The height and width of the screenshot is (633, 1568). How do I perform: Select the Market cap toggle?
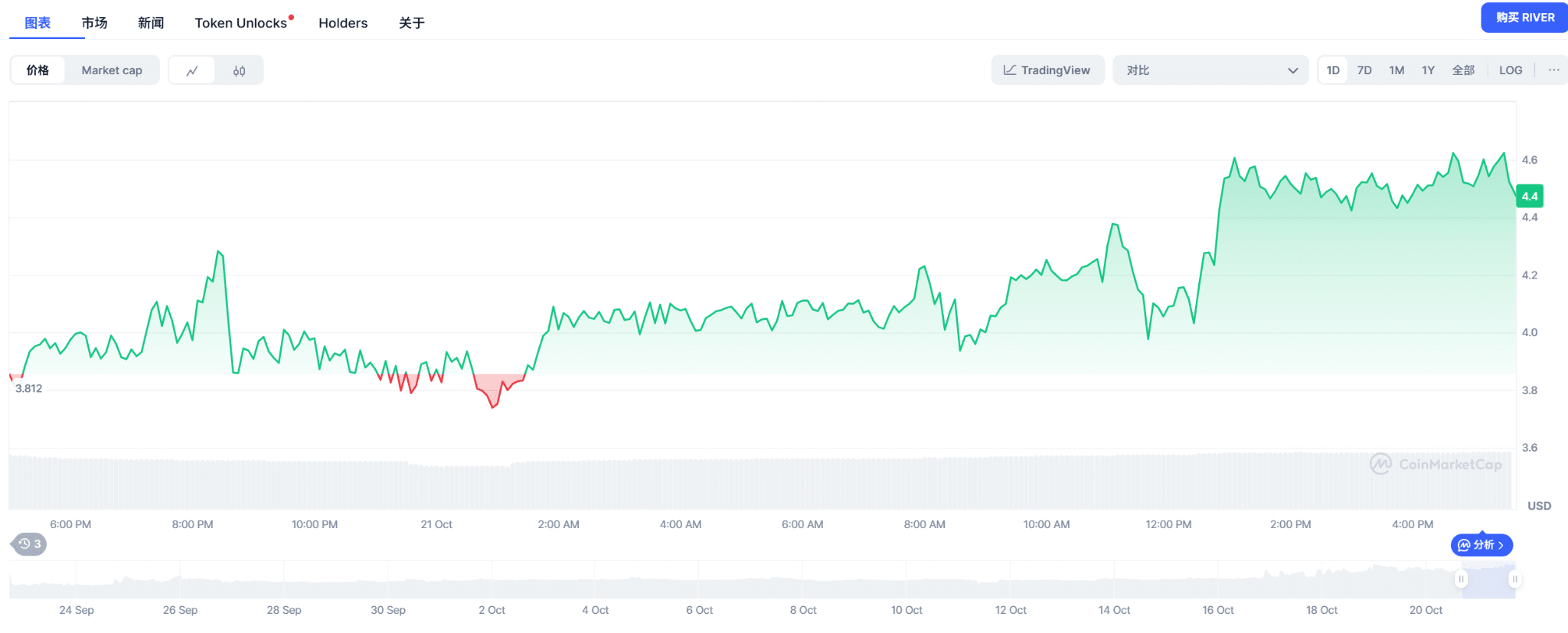tap(112, 70)
